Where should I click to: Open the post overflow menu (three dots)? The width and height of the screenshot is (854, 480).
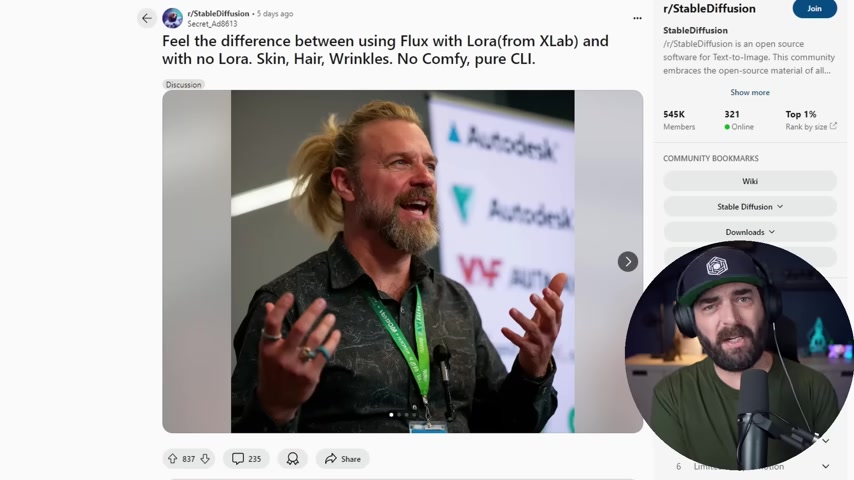tap(637, 18)
